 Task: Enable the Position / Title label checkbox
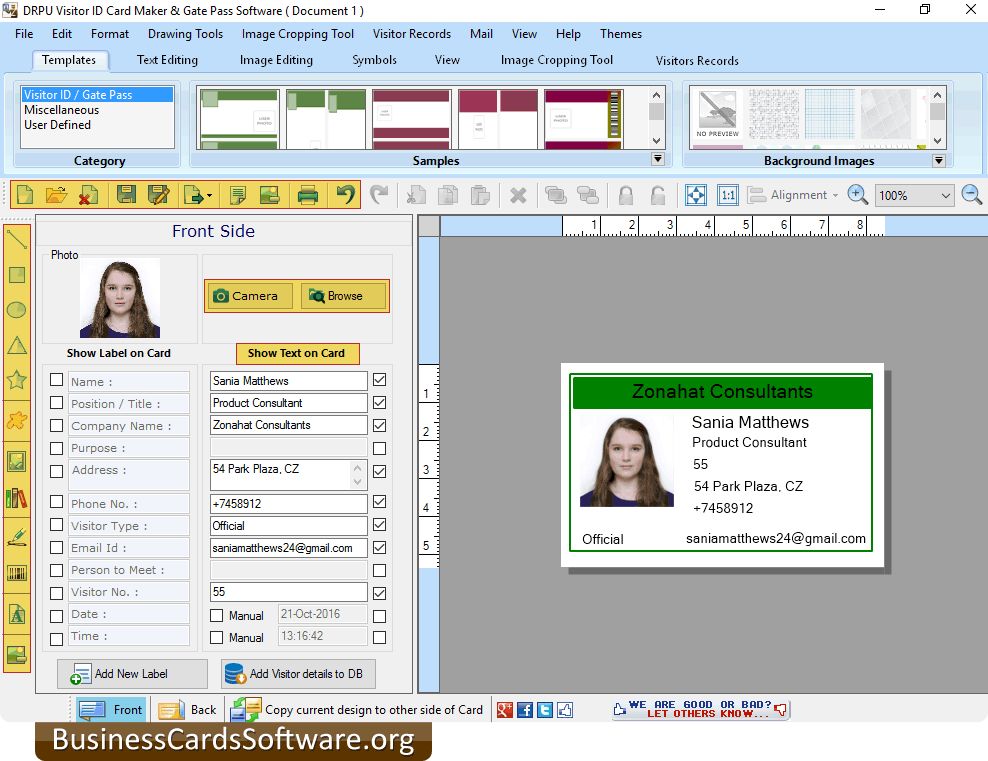pyautogui.click(x=57, y=403)
